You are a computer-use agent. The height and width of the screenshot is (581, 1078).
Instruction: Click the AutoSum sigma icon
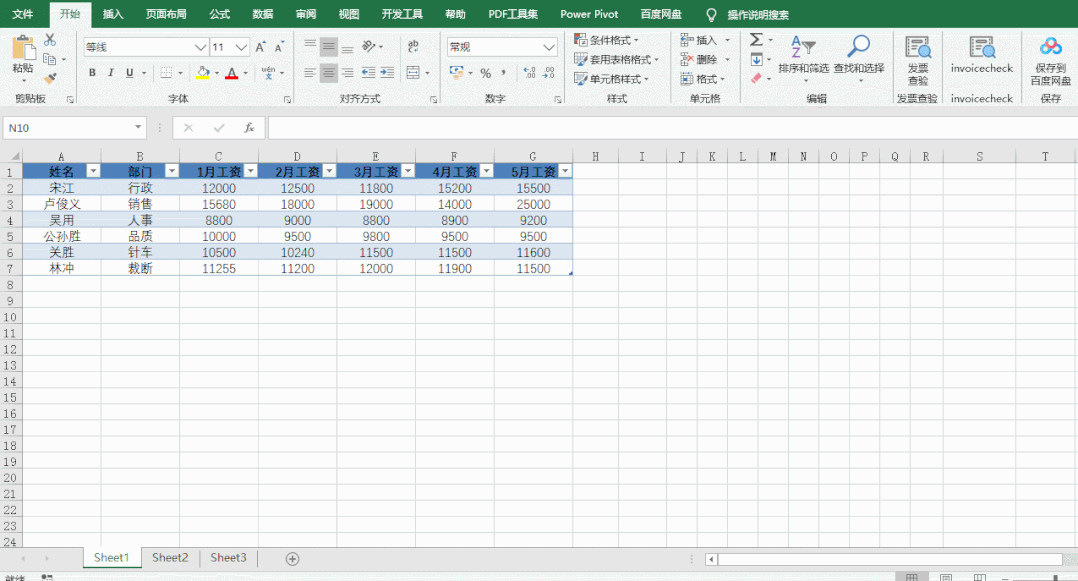point(756,40)
